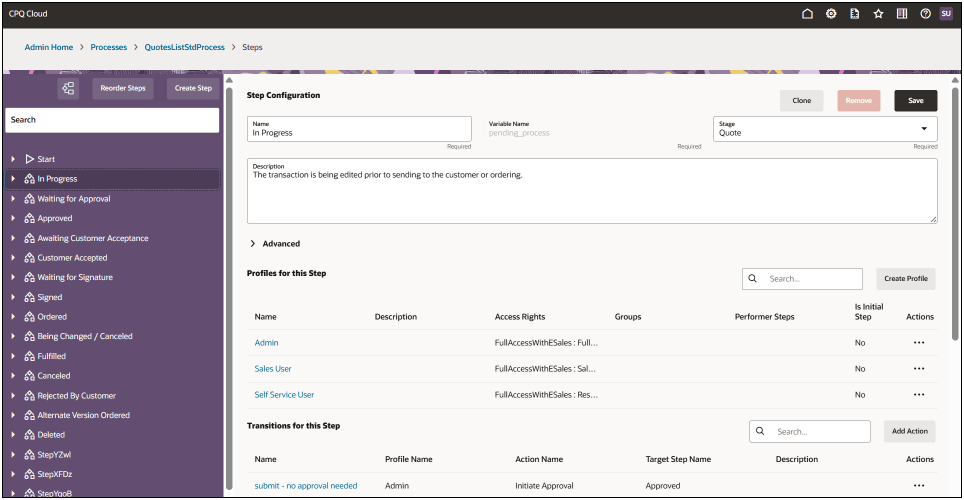The height and width of the screenshot is (500, 964).
Task: Click the step Name input field
Action: (x=359, y=129)
